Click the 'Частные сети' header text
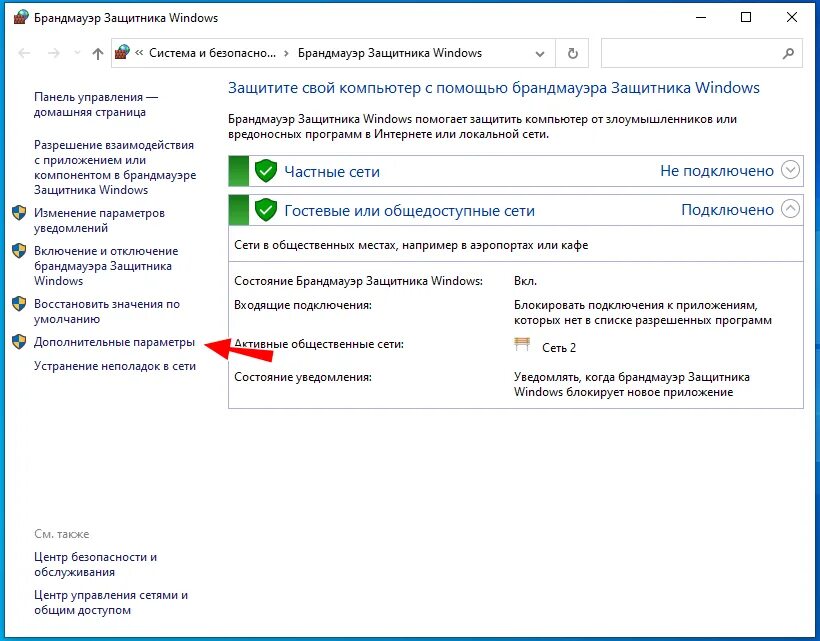Screen dimensions: 820x641 (332, 171)
